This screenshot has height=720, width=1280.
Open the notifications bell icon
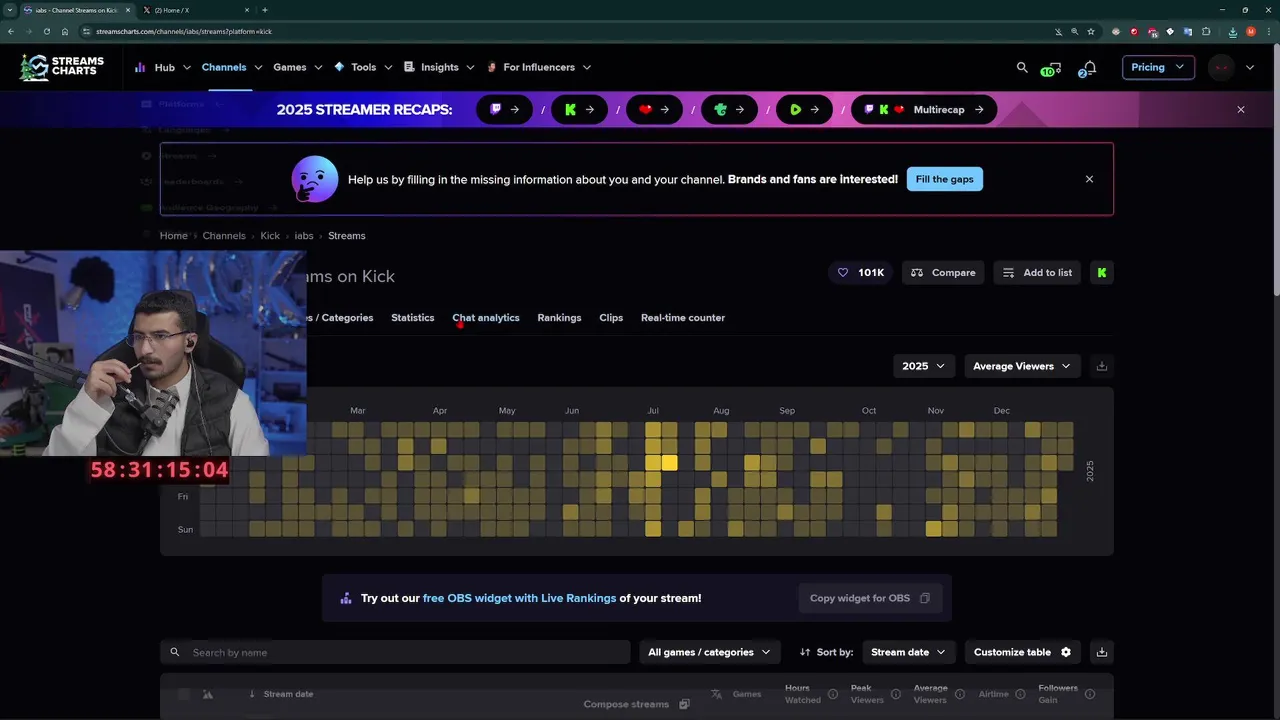tap(1089, 68)
